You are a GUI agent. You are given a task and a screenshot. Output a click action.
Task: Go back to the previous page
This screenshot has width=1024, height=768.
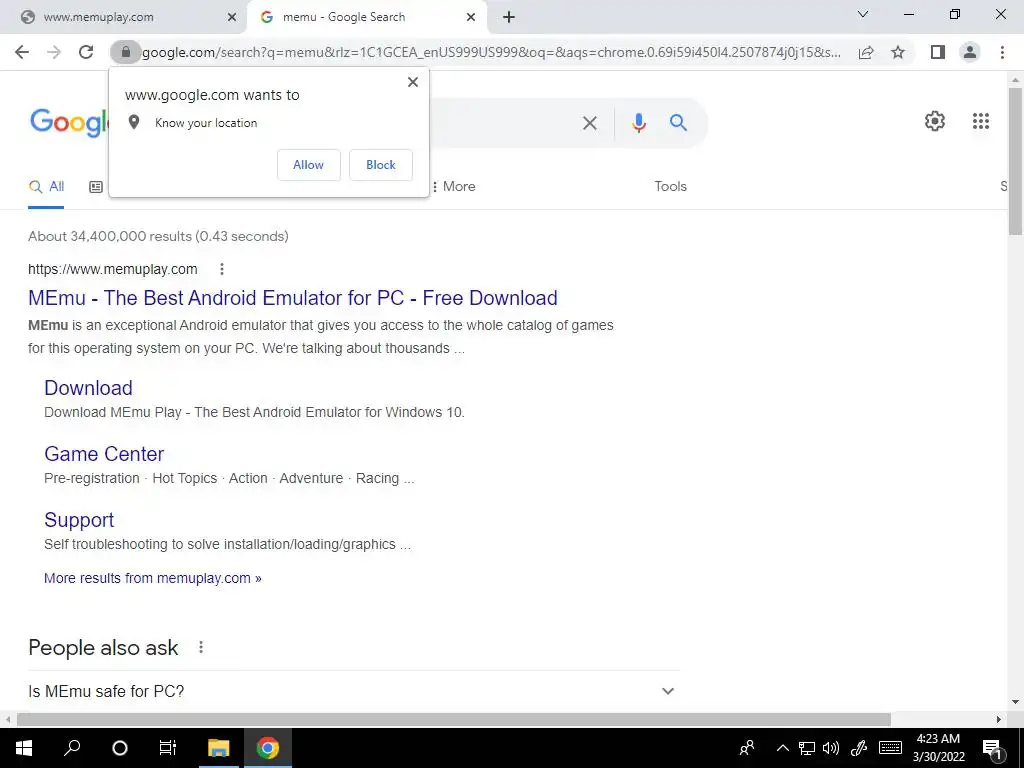pyautogui.click(x=22, y=52)
